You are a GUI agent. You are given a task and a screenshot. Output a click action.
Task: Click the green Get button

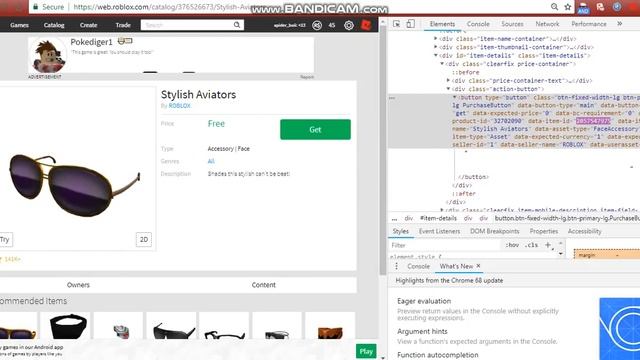coord(315,129)
